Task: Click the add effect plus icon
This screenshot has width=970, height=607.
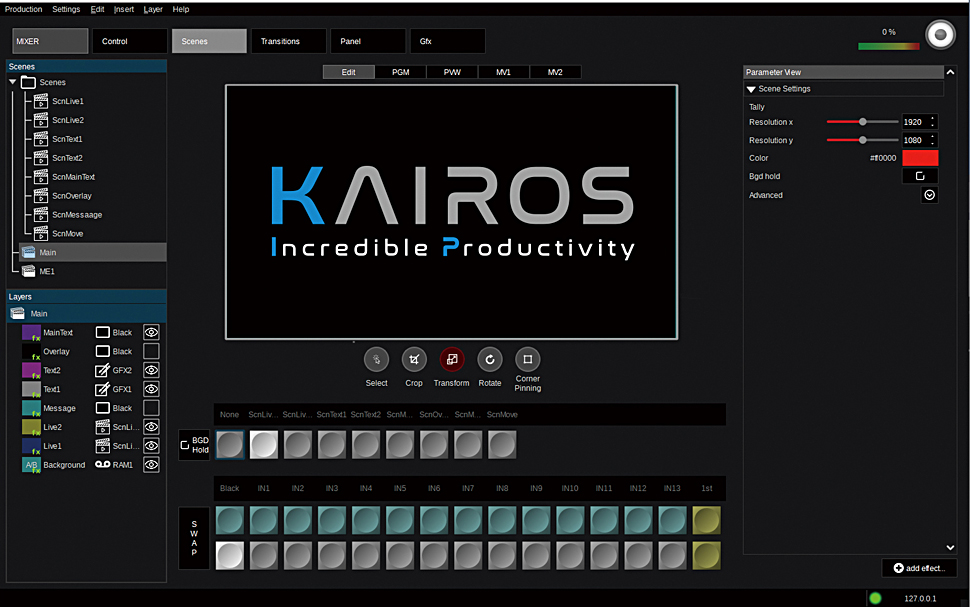Action: pos(898,568)
